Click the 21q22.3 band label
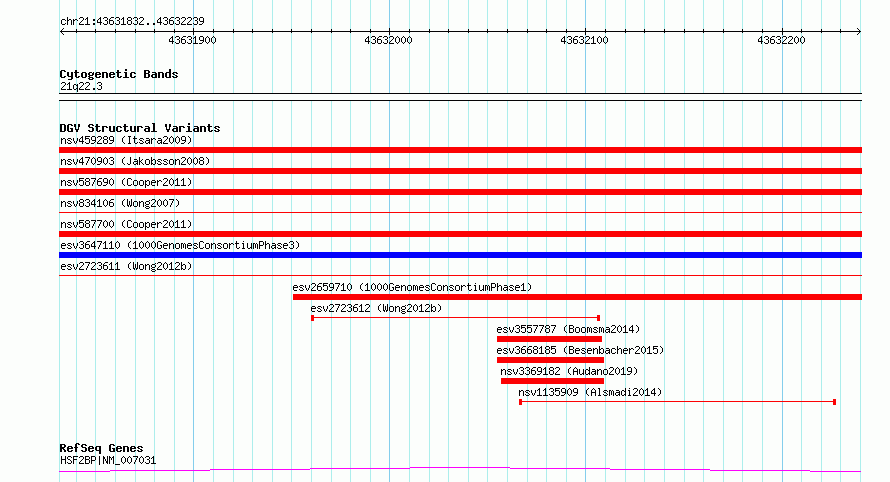Screen dimensions: 890x482 [x=81, y=86]
